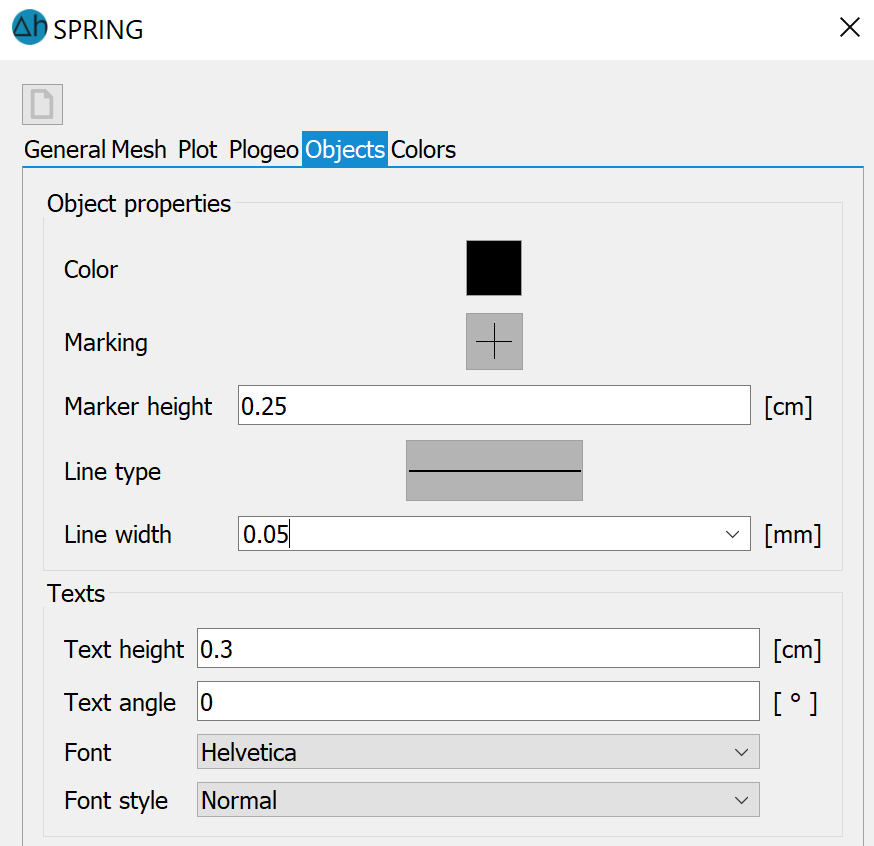Open the Font style dropdown showing Normal
874x846 pixels.
[478, 800]
